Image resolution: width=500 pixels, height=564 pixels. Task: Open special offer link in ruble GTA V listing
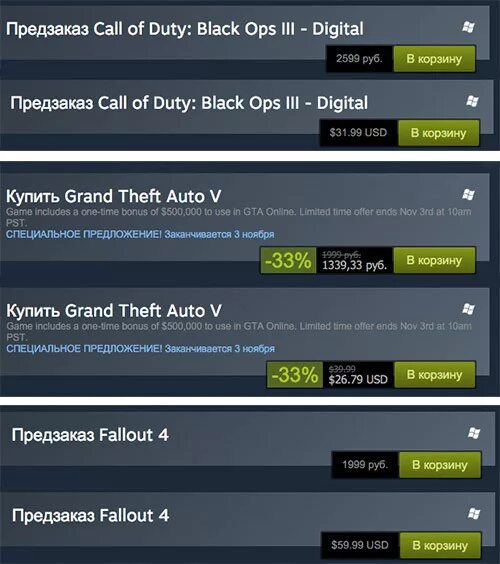(x=140, y=235)
